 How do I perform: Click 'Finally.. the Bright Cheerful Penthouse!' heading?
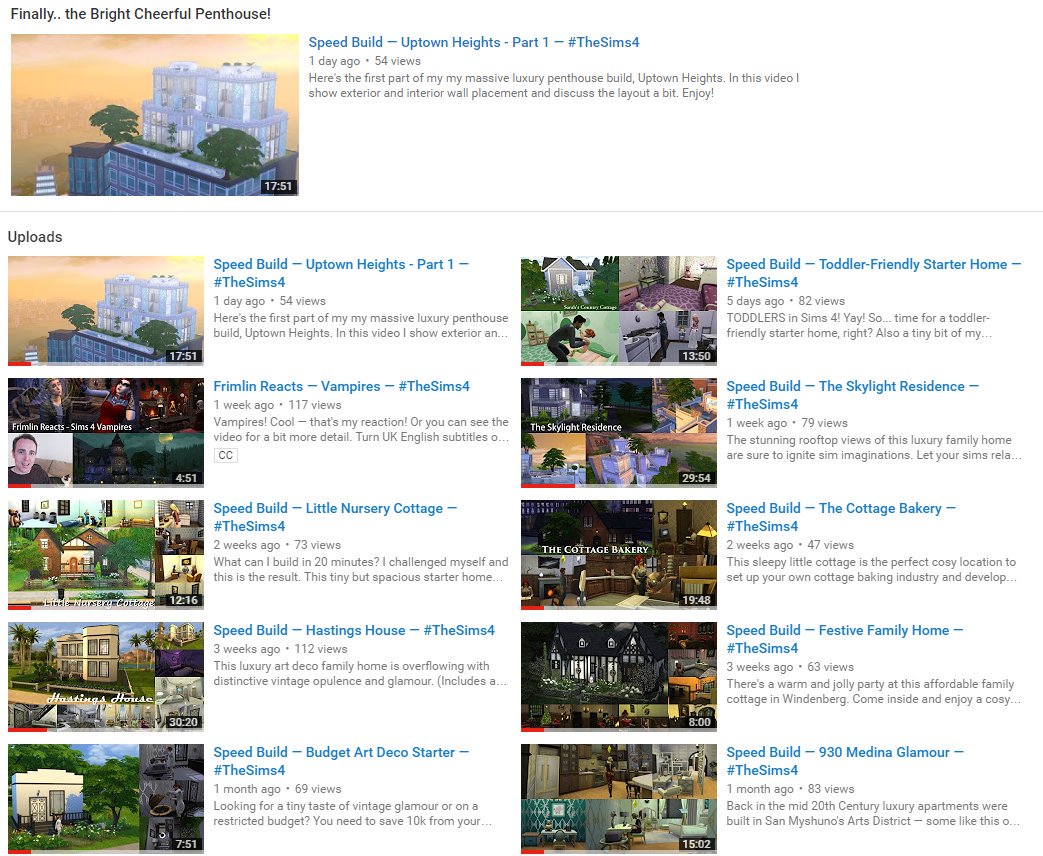(x=140, y=13)
